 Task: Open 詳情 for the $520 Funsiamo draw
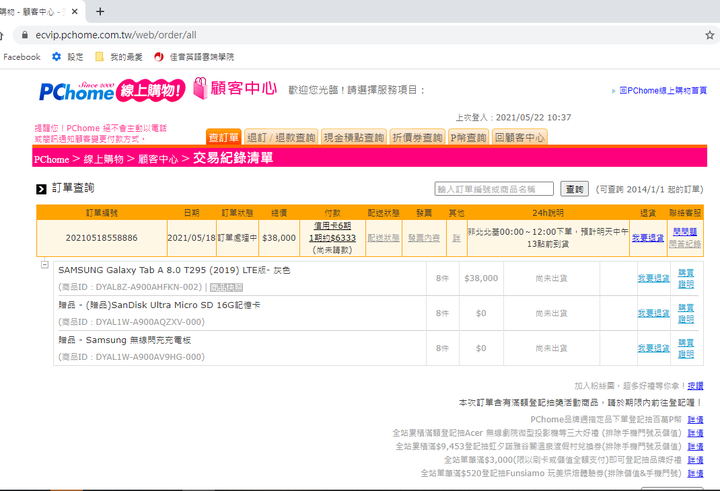[x=695, y=473]
